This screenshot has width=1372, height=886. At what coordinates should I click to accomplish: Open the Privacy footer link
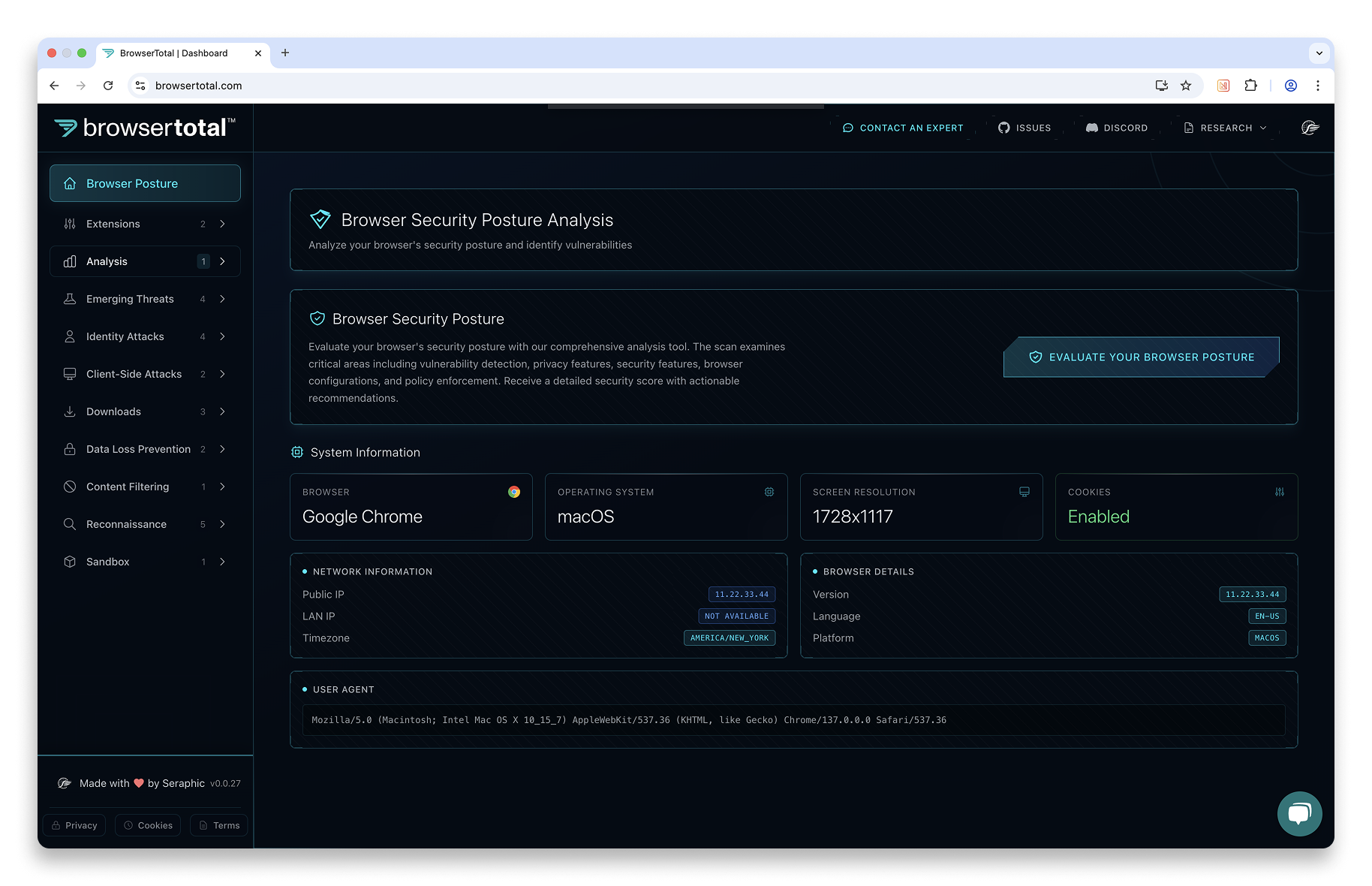click(x=74, y=825)
